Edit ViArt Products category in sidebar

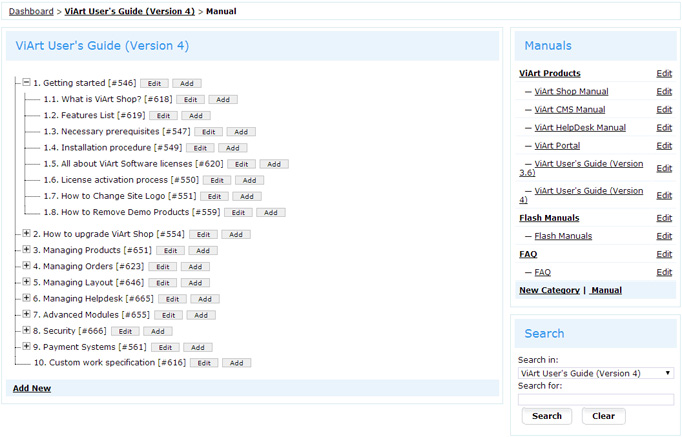coord(664,73)
